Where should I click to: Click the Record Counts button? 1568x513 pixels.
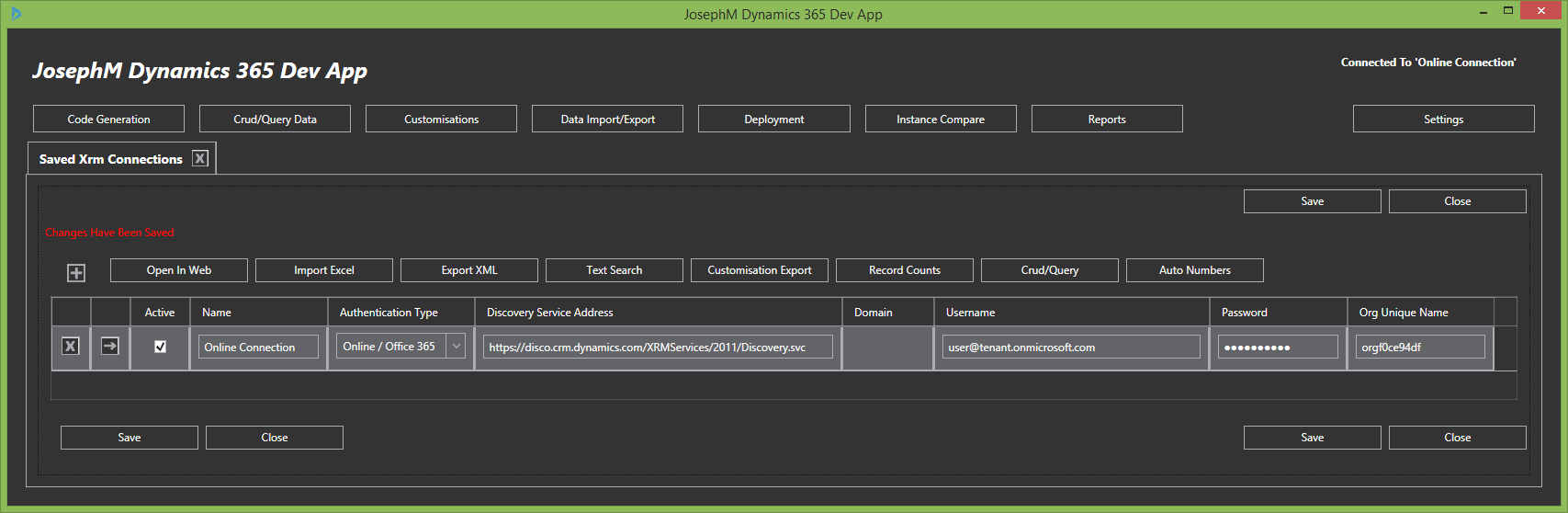click(x=905, y=270)
